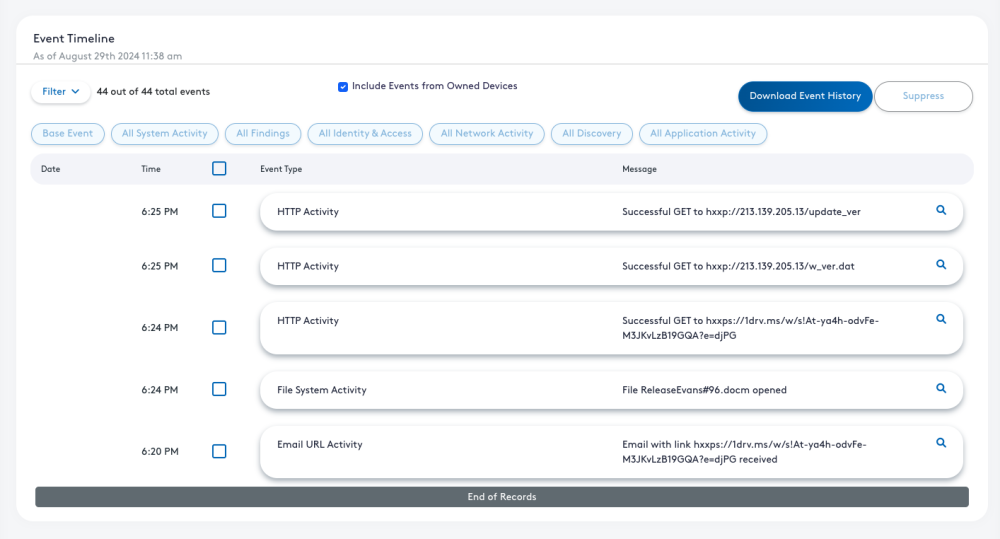Click the Time column header
The image size is (1000, 539).
[x=151, y=169]
